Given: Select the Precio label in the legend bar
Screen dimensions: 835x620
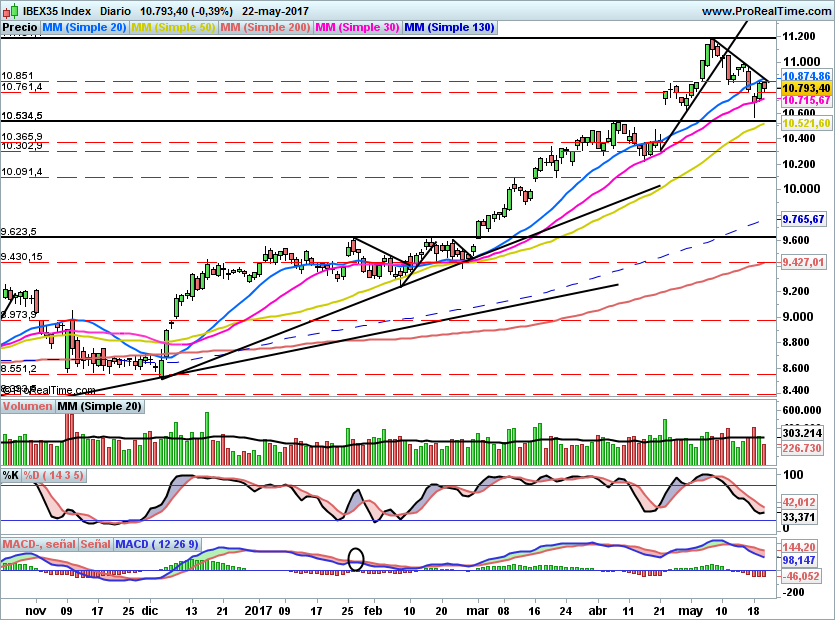Looking at the screenshot, I should (20, 27).
